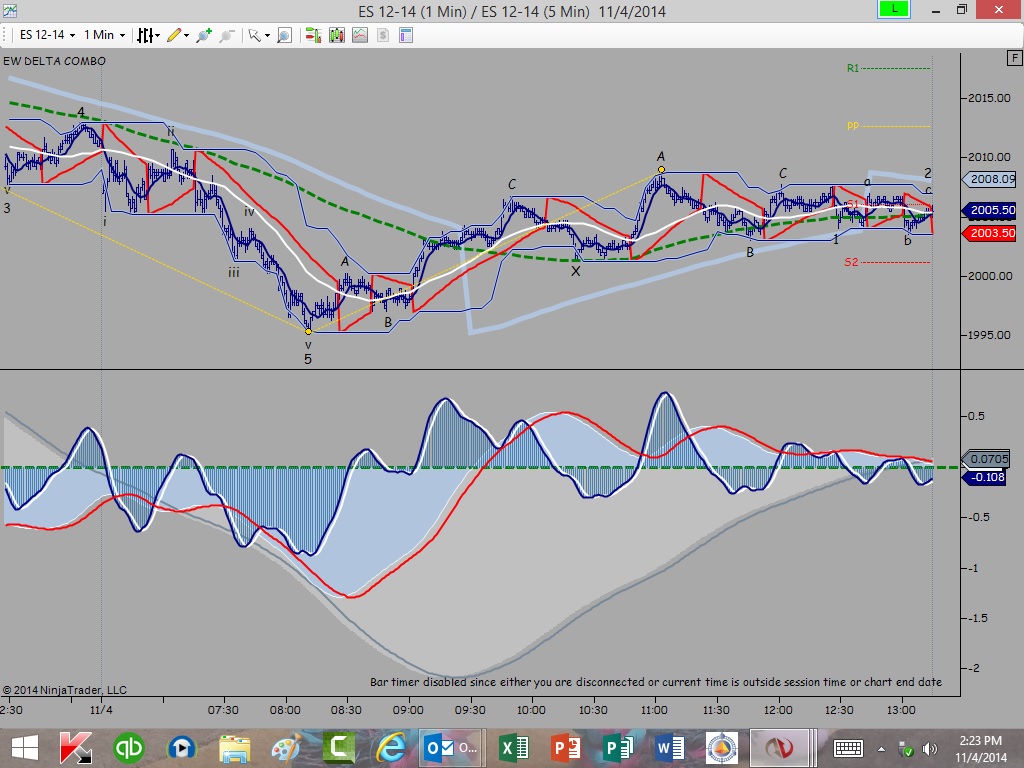Open File Explorer from the taskbar
1024x768 pixels.
(234, 748)
